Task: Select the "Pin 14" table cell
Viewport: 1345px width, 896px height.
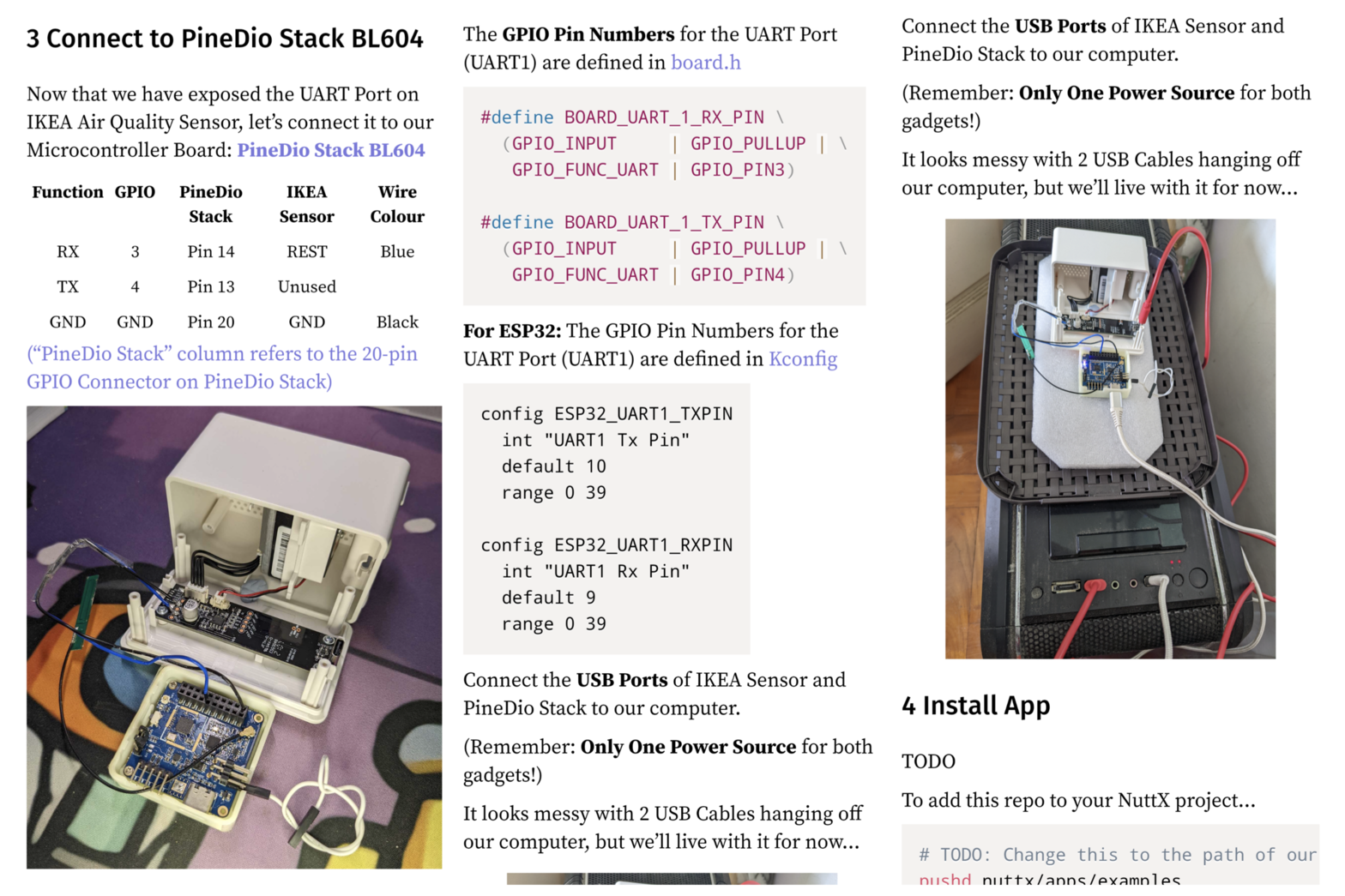Action: point(211,252)
